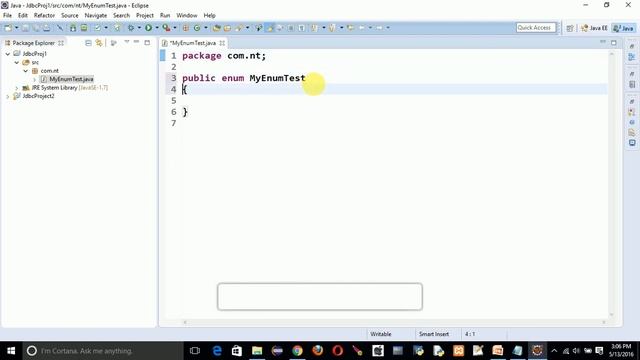The image size is (640, 360).
Task: Click the Print toolbar icon
Action: point(47,28)
